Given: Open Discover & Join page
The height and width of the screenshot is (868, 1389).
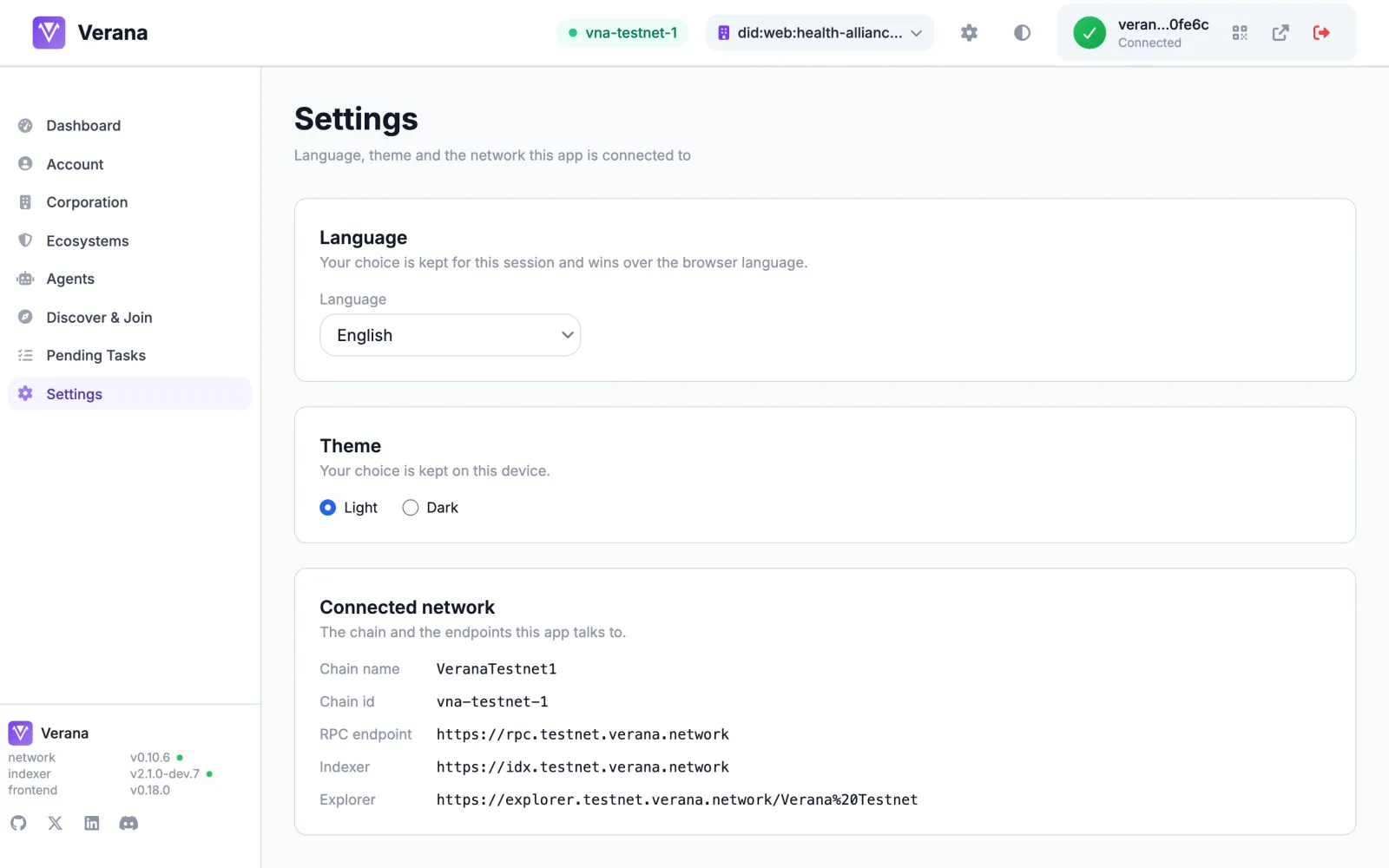Looking at the screenshot, I should pos(130,318).
